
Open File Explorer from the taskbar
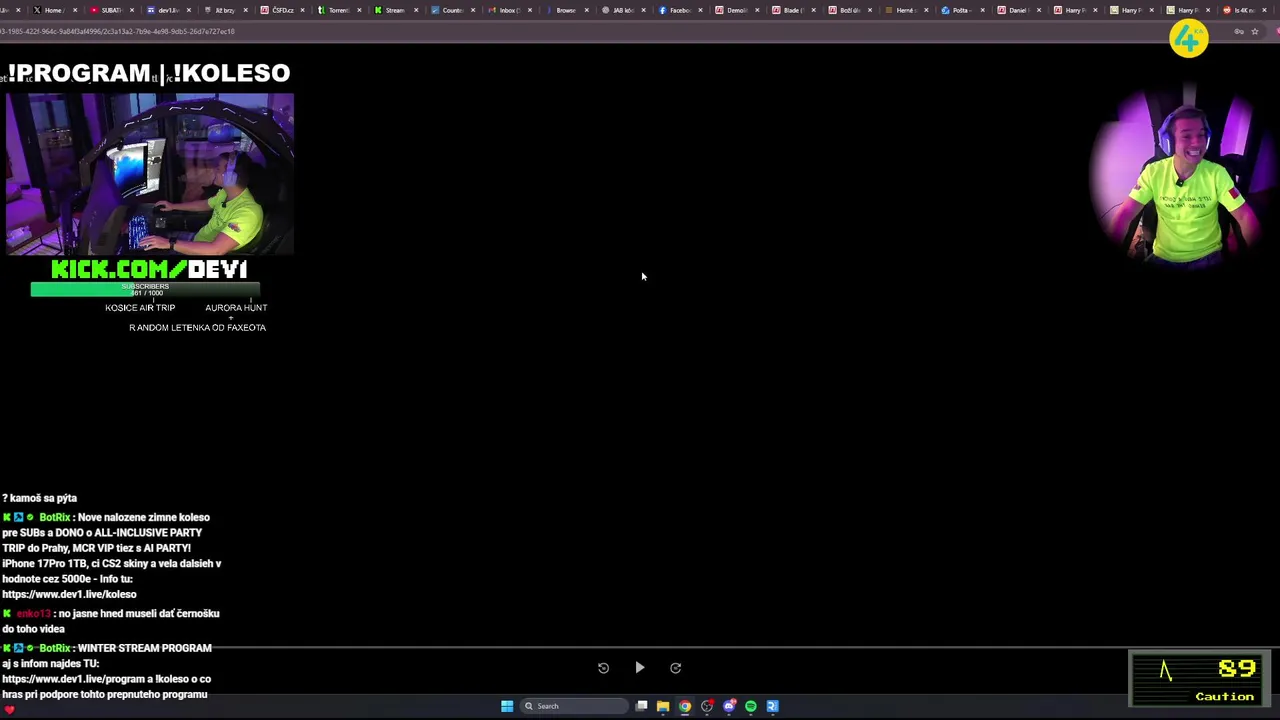(663, 706)
